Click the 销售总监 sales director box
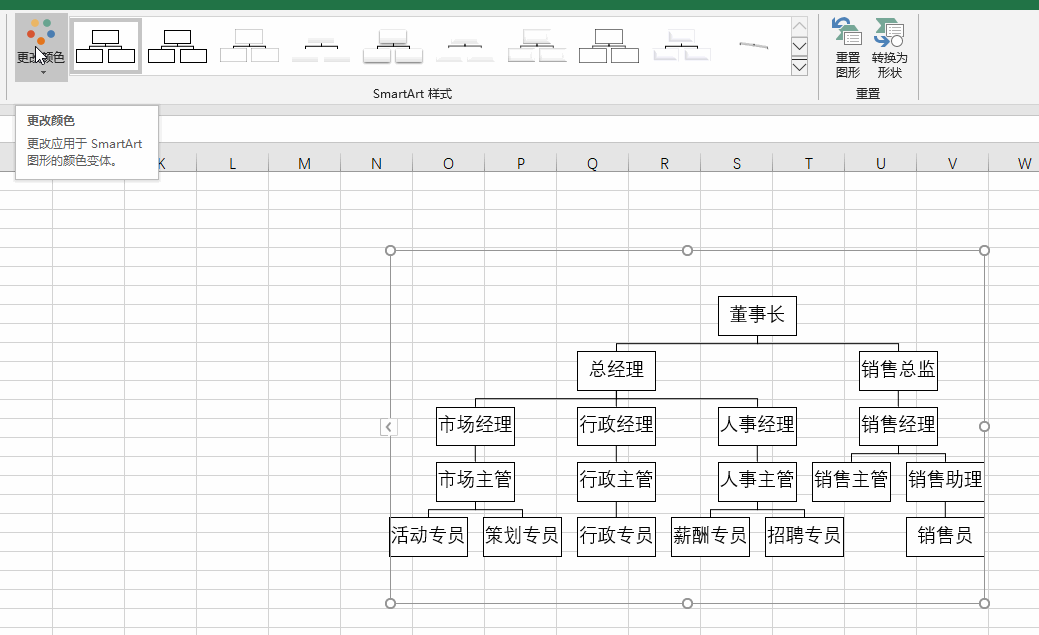The height and width of the screenshot is (635, 1039). [898, 370]
